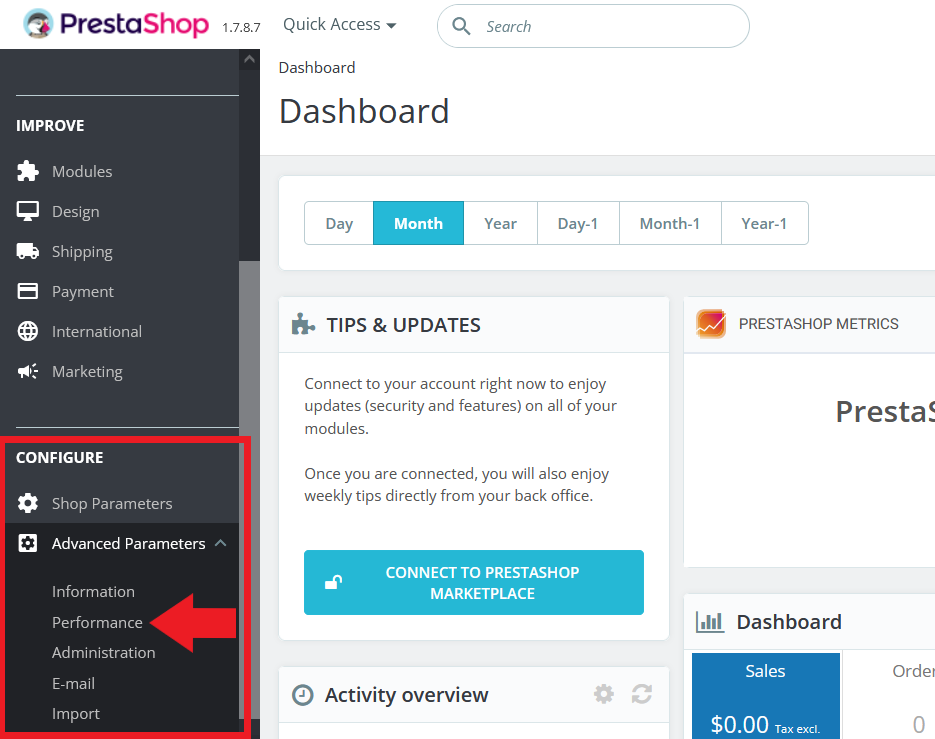Click the sidebar scrollbar thumb

pos(249,489)
